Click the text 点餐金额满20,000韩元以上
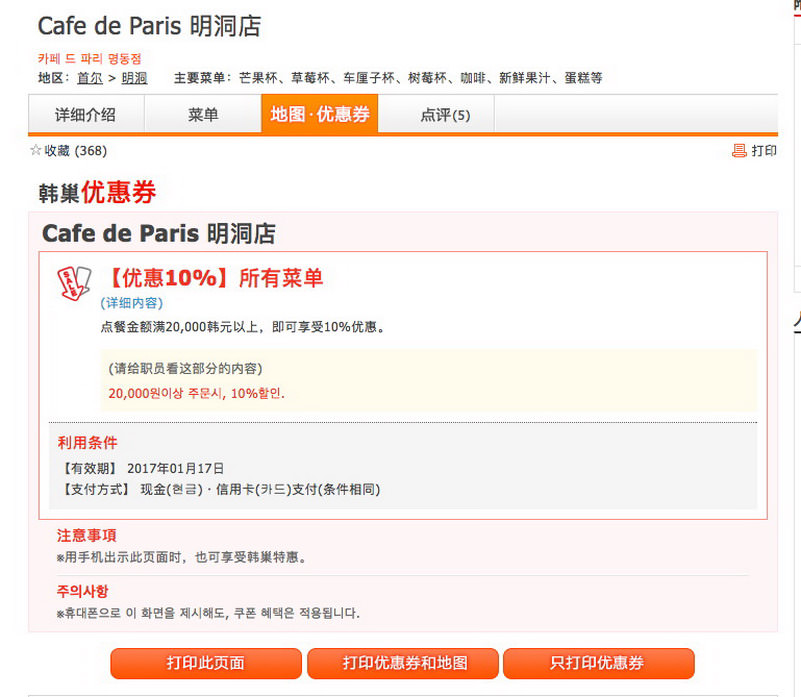This screenshot has height=697, width=801. tap(181, 327)
